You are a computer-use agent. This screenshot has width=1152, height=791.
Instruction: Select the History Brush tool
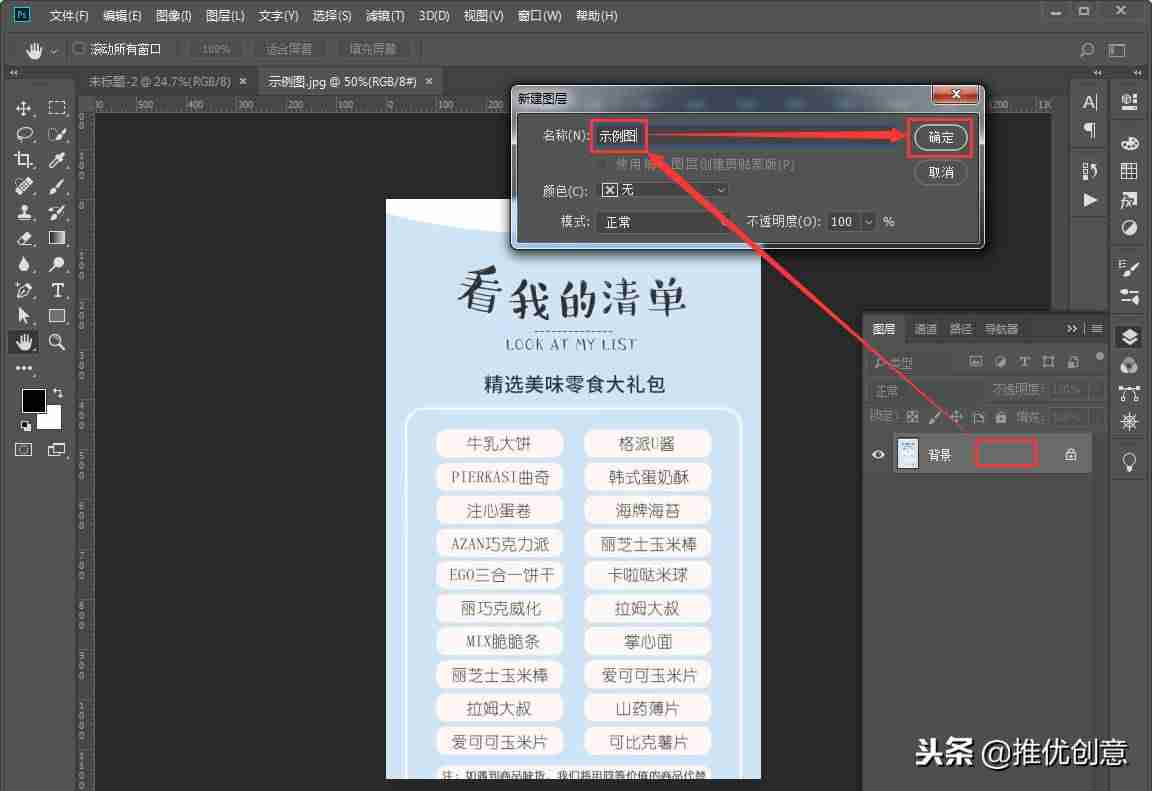[57, 212]
